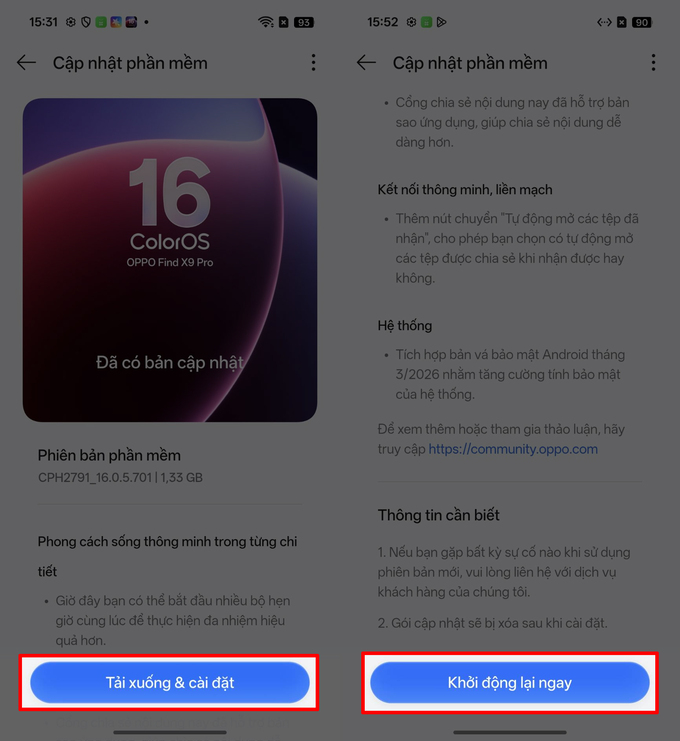Open three-dot menu on the left screen
This screenshot has height=741, width=680.
[313, 62]
